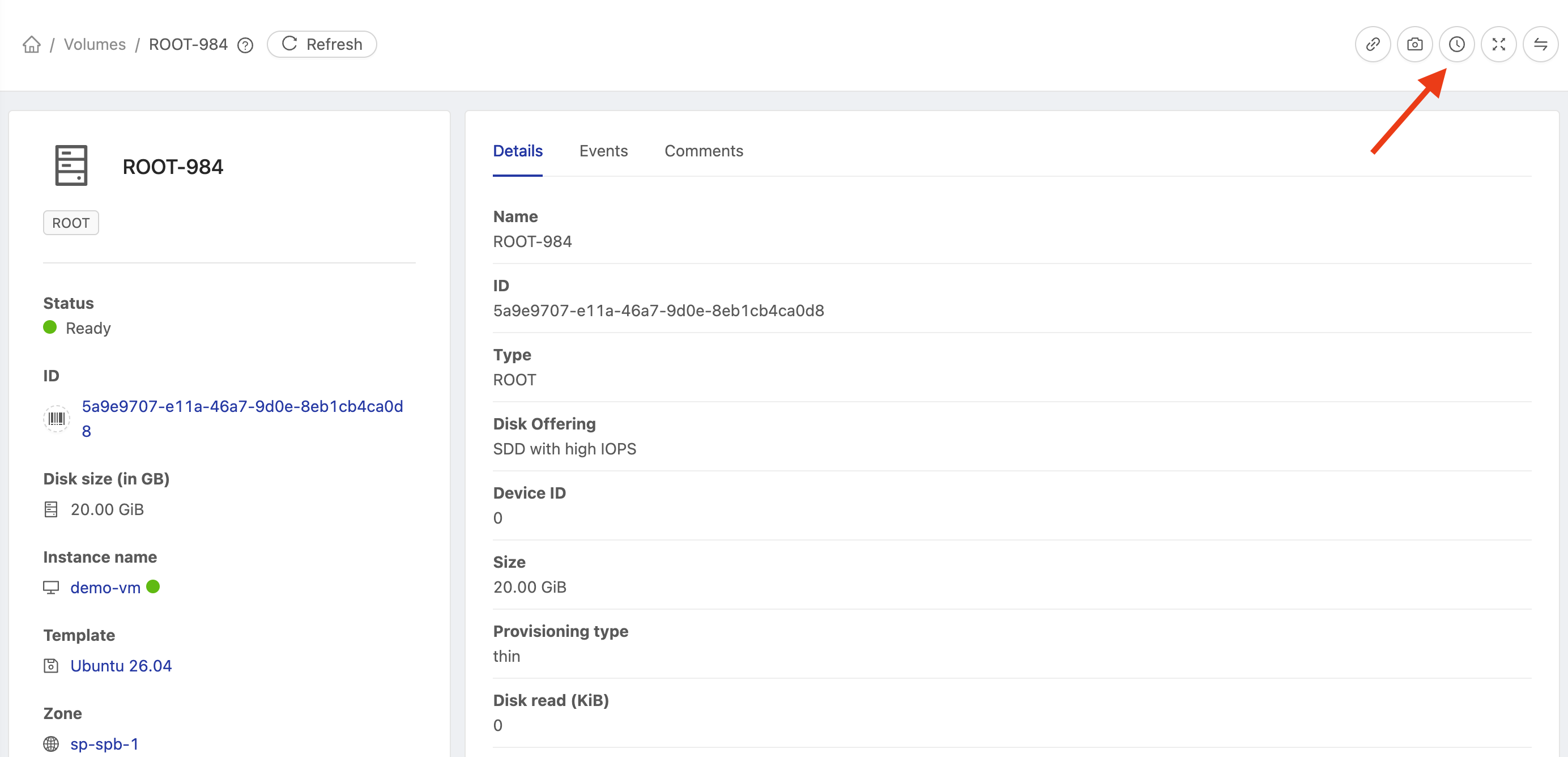This screenshot has height=757, width=1568.
Task: Select the ID value in Details tab
Action: 659,311
